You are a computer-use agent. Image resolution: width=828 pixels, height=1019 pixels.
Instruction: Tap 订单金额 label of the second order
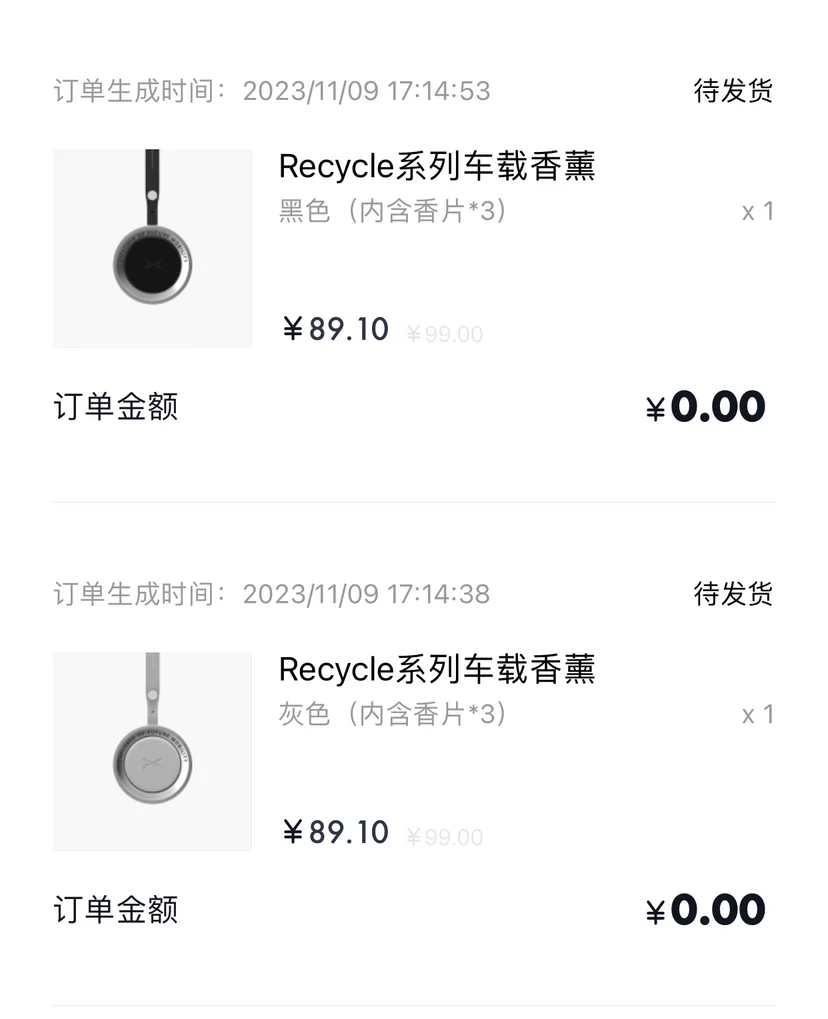116,910
